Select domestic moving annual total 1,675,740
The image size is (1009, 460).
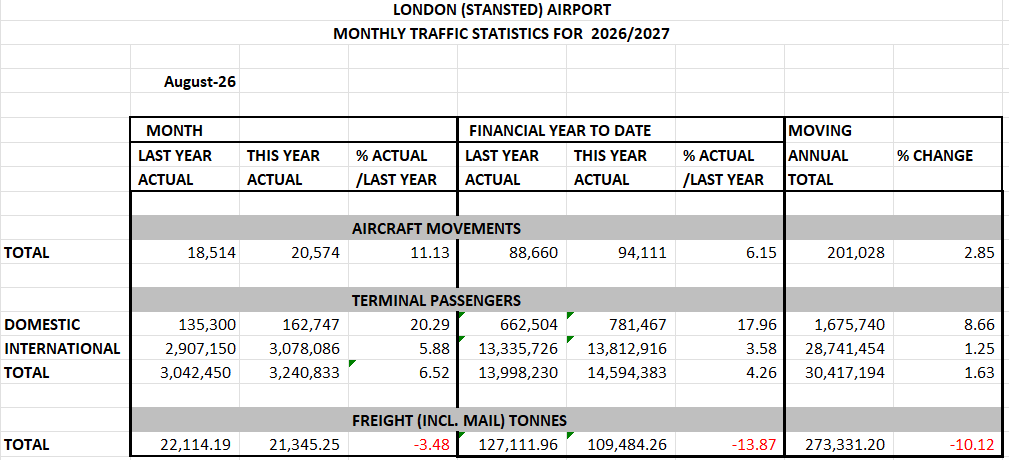838,324
